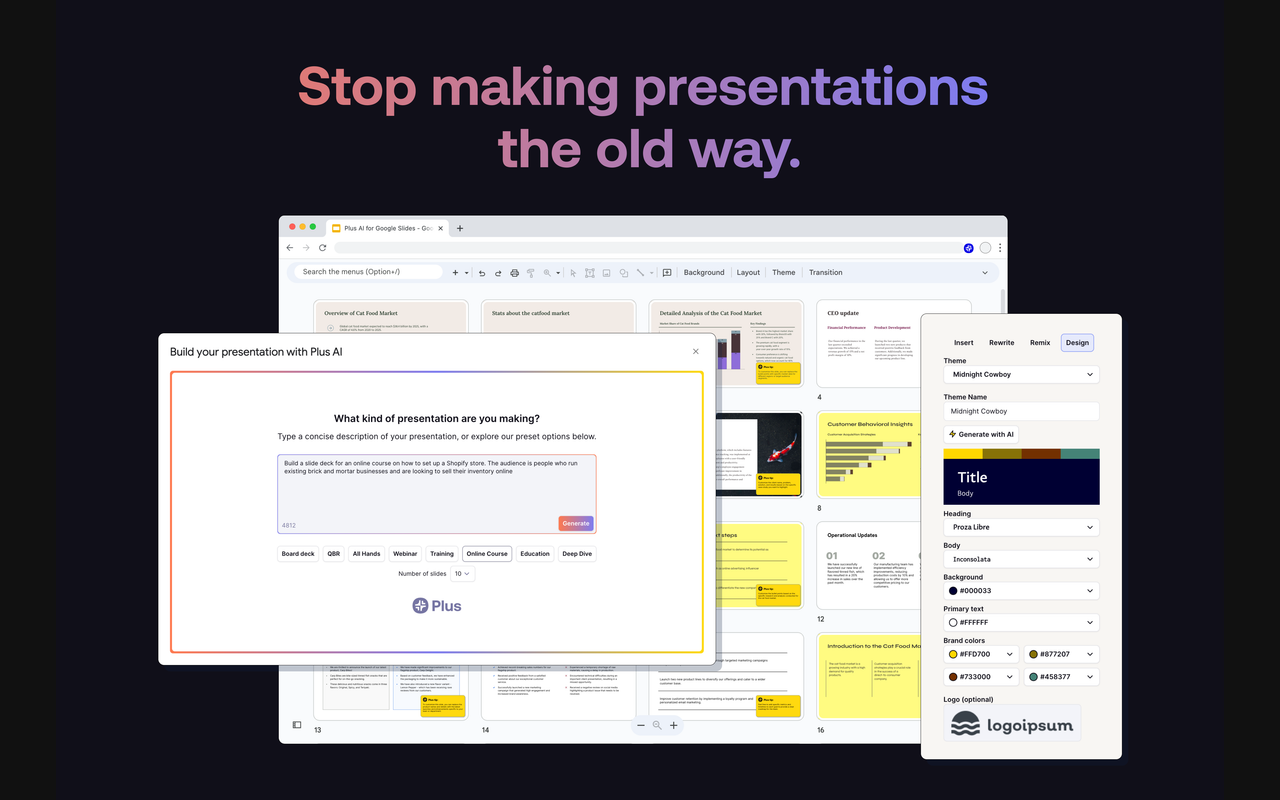The height and width of the screenshot is (800, 1280).
Task: Reload the page with the refresh icon
Action: 322,247
